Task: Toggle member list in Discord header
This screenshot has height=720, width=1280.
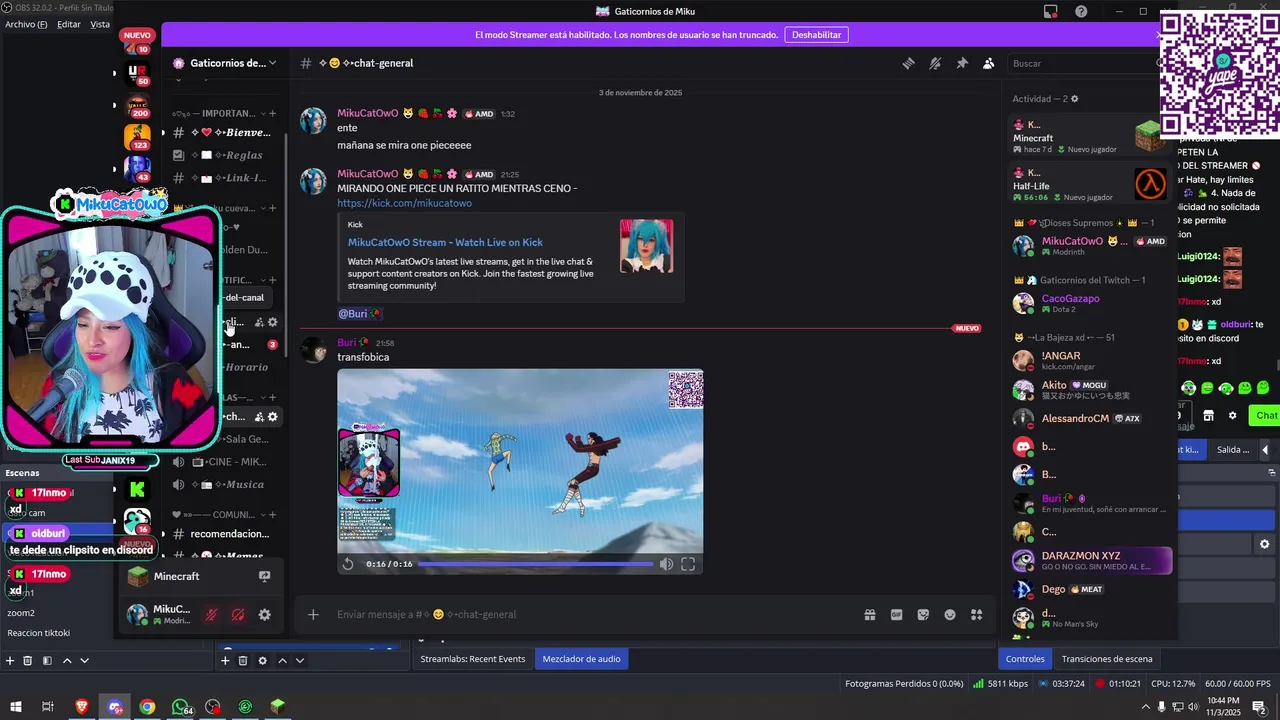Action: [988, 63]
